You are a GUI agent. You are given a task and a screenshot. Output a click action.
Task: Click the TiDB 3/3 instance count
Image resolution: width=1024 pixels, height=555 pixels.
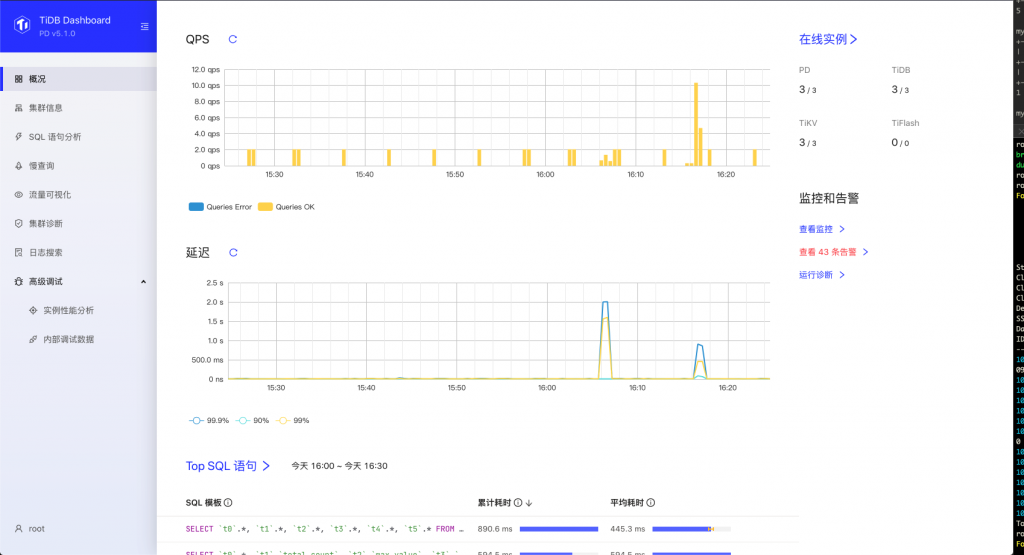click(900, 89)
